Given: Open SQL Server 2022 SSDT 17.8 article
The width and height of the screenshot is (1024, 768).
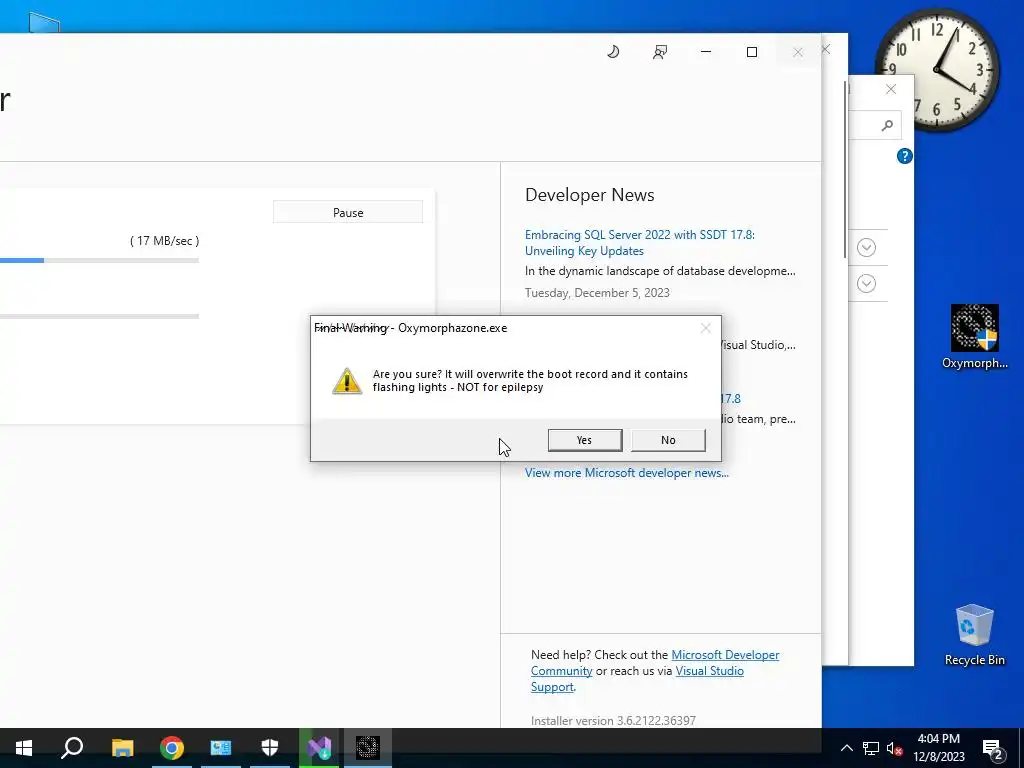Looking at the screenshot, I should [639, 242].
